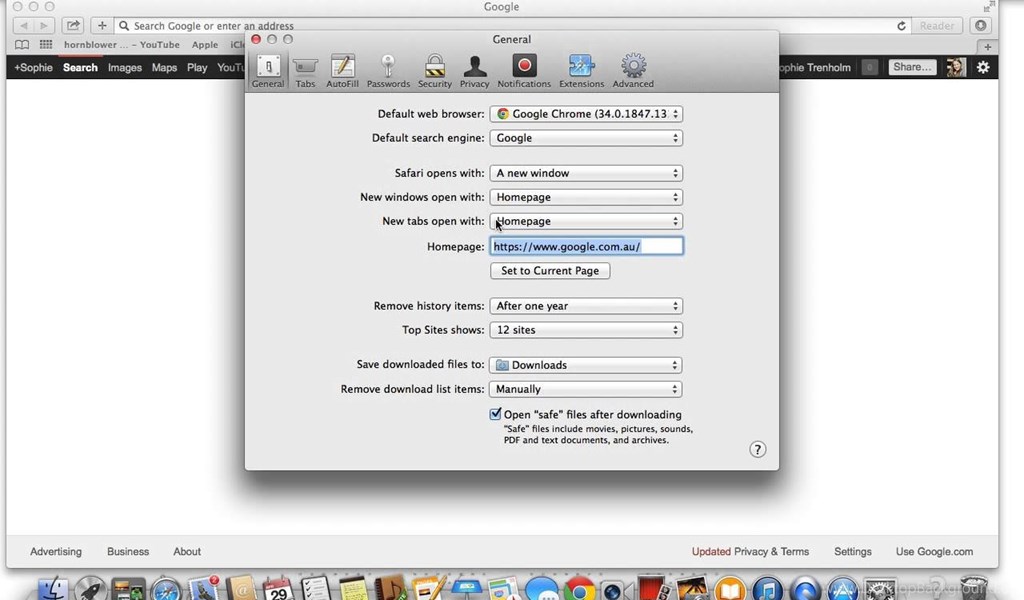This screenshot has width=1024, height=600.
Task: Open the Top Sites shows dropdown
Action: coord(586,330)
